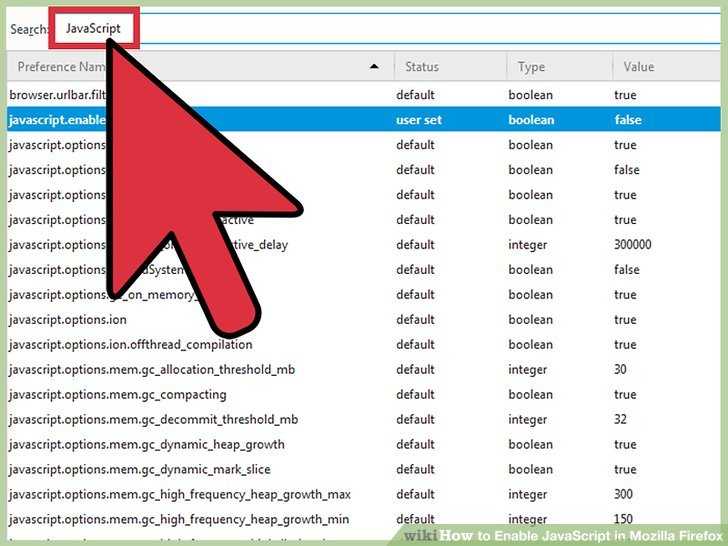Click the integer type beside the 300000 value
The height and width of the screenshot is (546, 728).
(527, 245)
